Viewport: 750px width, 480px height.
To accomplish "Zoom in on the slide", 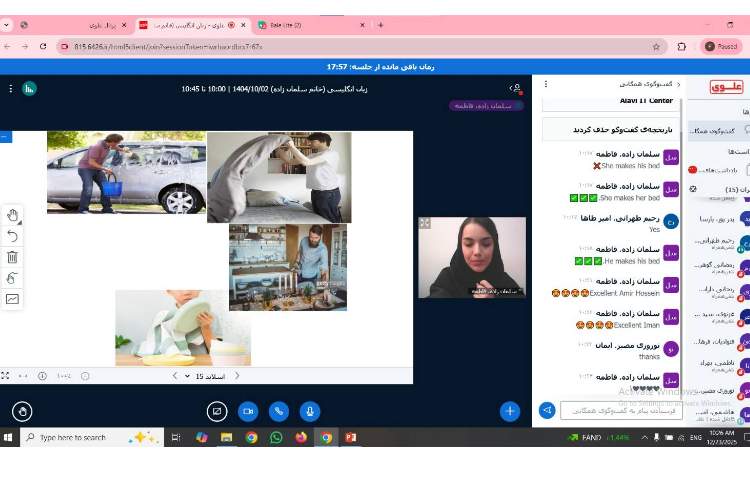I will pyautogui.click(x=43, y=376).
